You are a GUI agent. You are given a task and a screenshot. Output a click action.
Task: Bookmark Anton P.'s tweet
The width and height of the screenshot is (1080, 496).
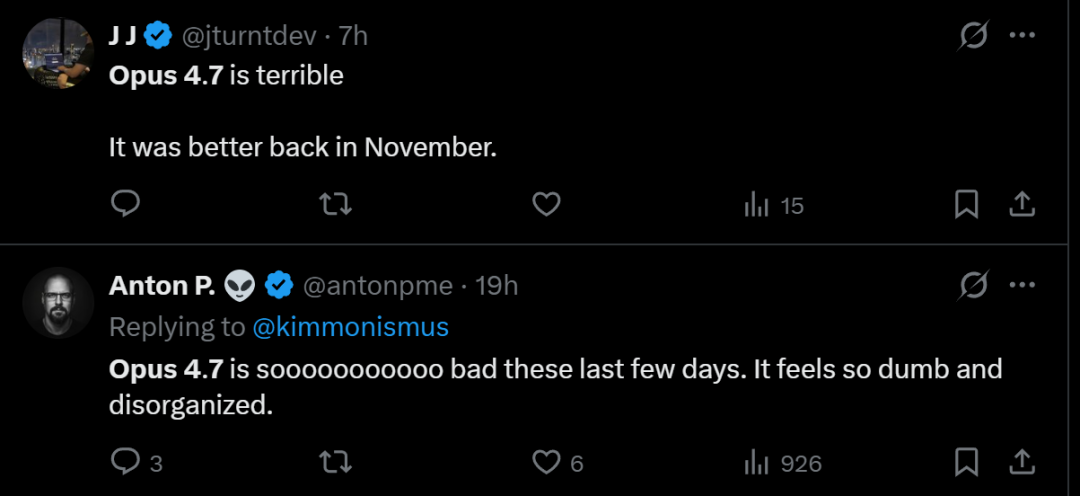[x=966, y=462]
